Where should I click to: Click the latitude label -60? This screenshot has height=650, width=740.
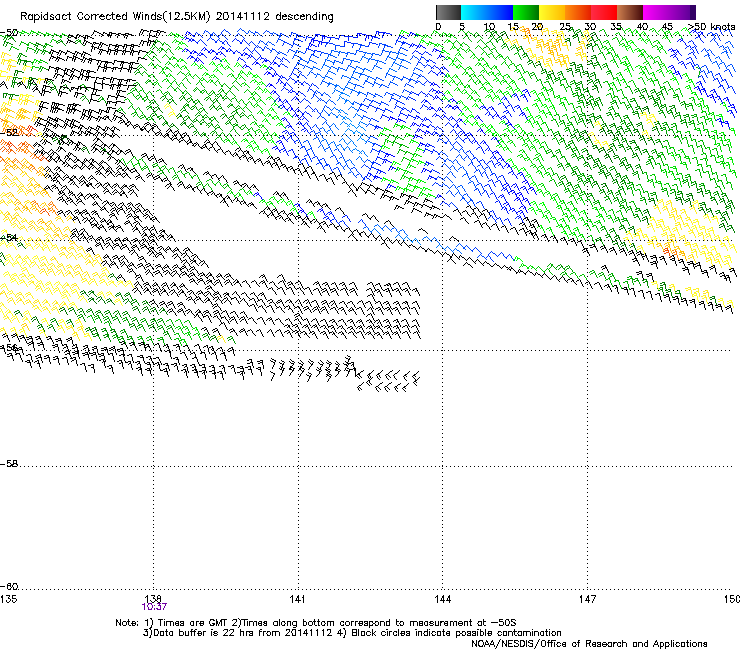tap(9, 587)
